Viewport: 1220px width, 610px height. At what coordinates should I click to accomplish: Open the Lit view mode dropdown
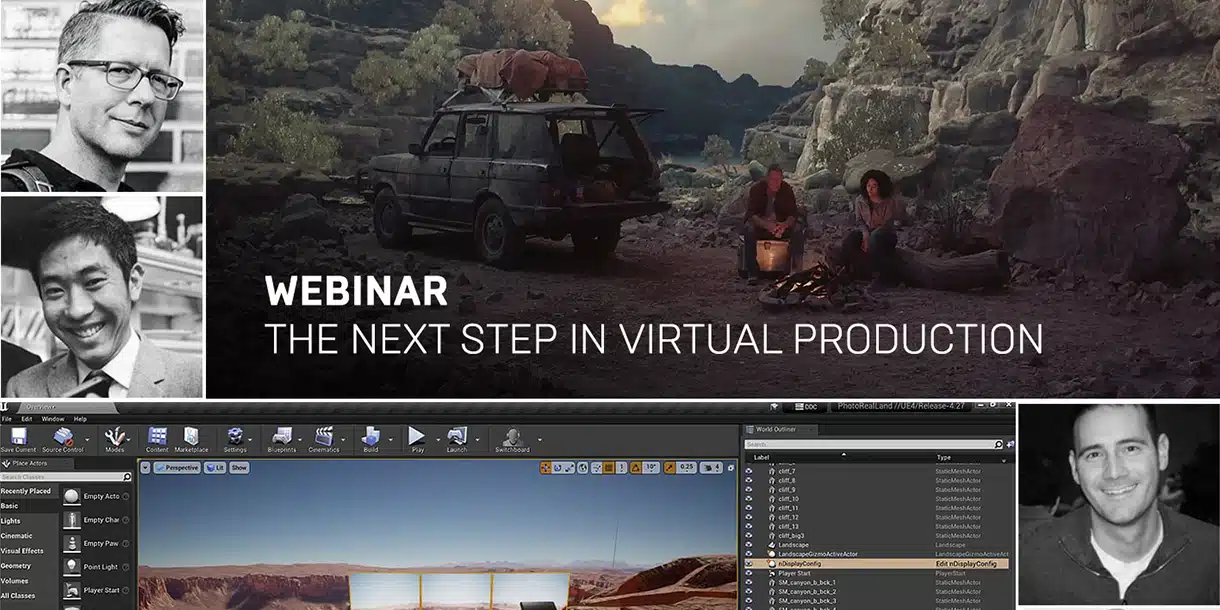coord(215,467)
